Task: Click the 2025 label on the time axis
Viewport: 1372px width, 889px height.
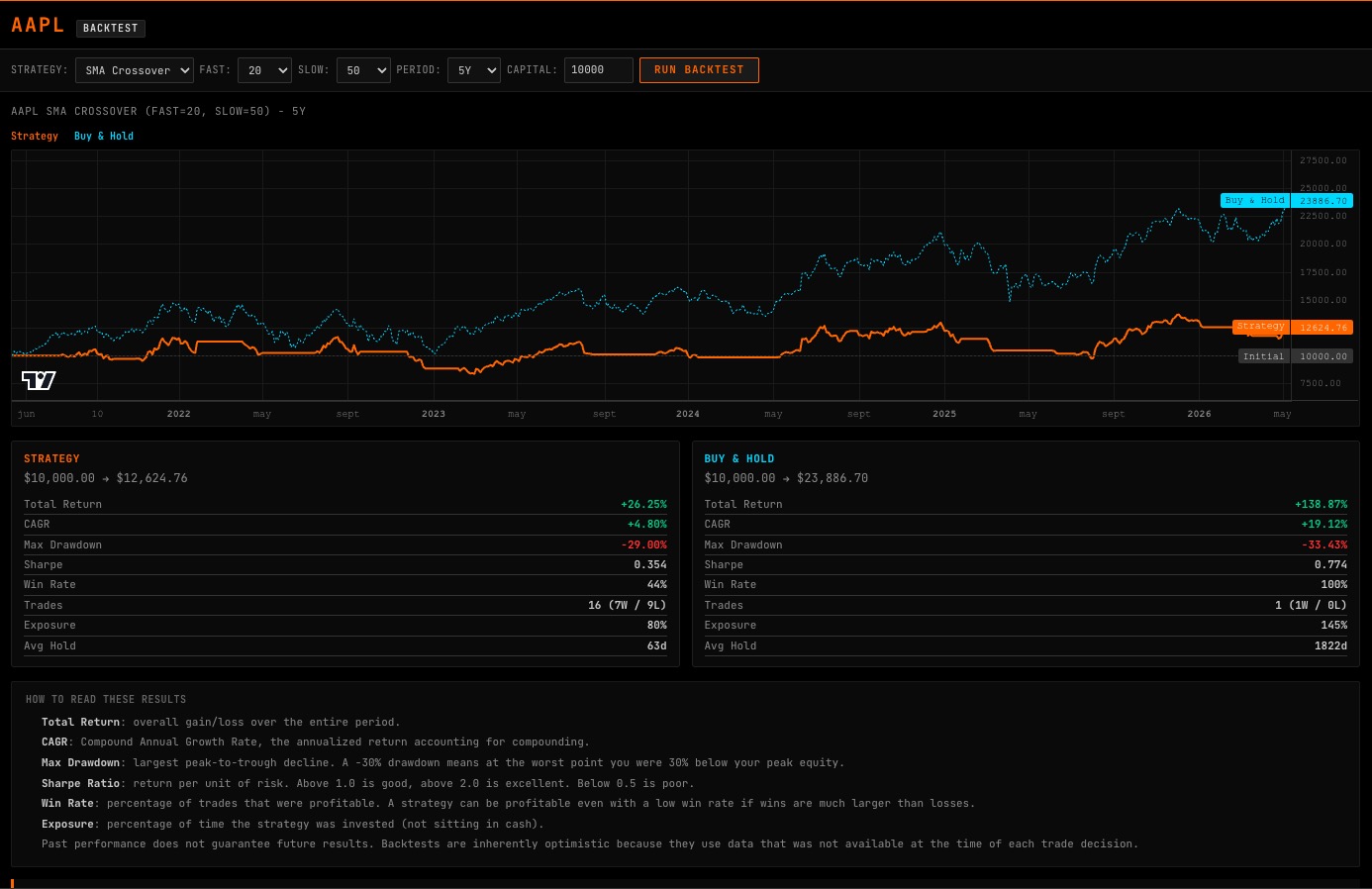Action: (944, 414)
